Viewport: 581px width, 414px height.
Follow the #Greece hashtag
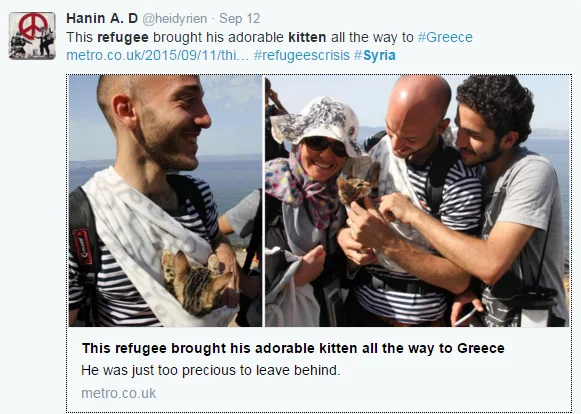(445, 37)
